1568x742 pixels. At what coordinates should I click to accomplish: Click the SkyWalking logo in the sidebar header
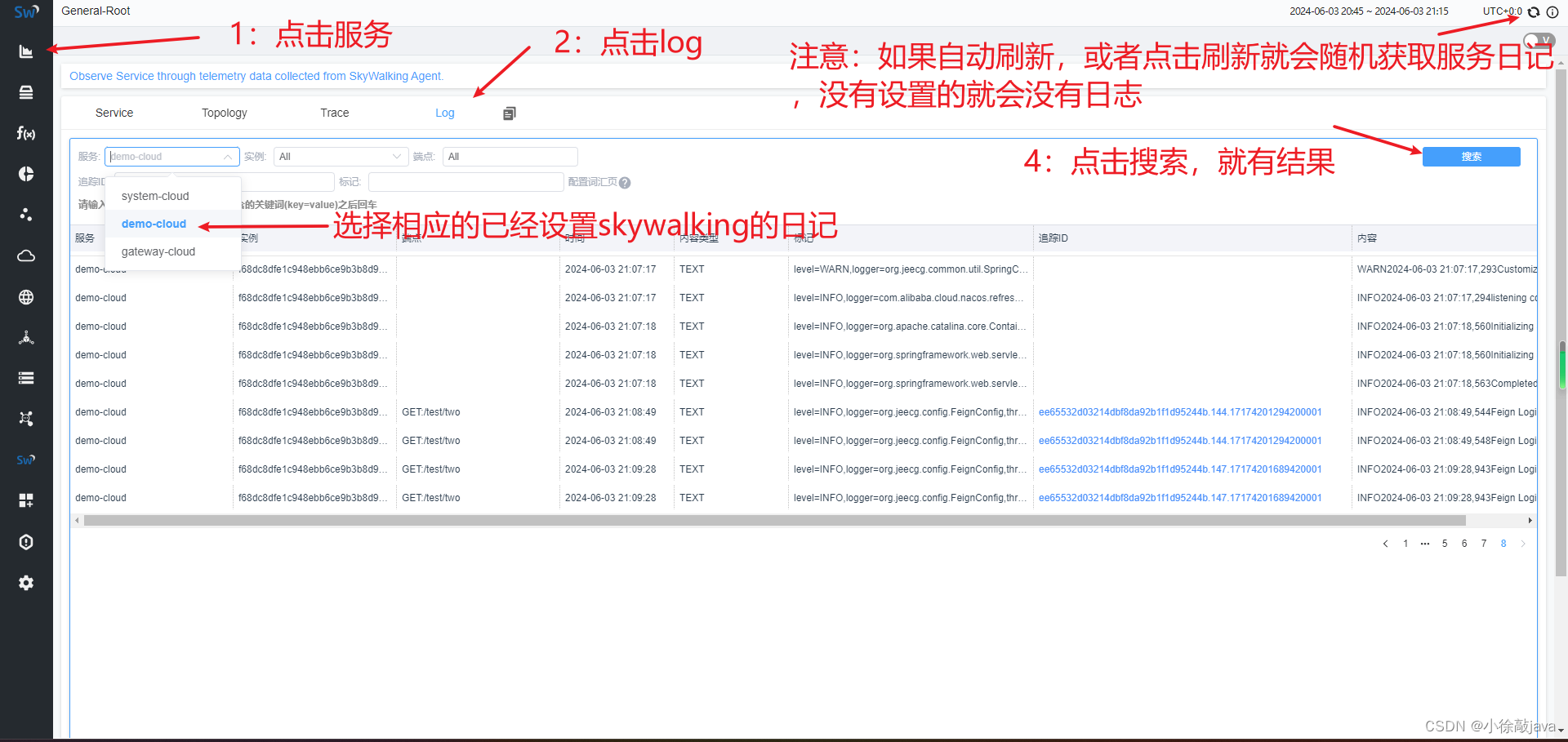click(x=26, y=11)
